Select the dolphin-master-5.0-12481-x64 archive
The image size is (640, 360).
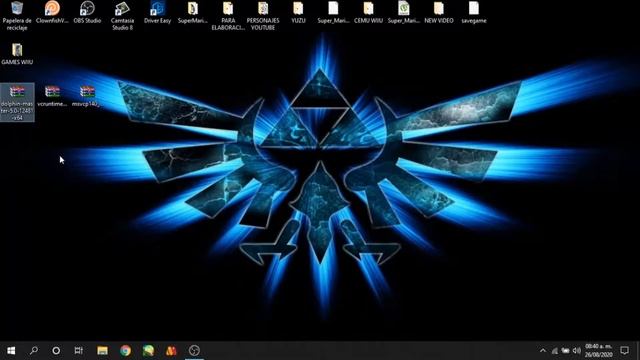pyautogui.click(x=17, y=102)
